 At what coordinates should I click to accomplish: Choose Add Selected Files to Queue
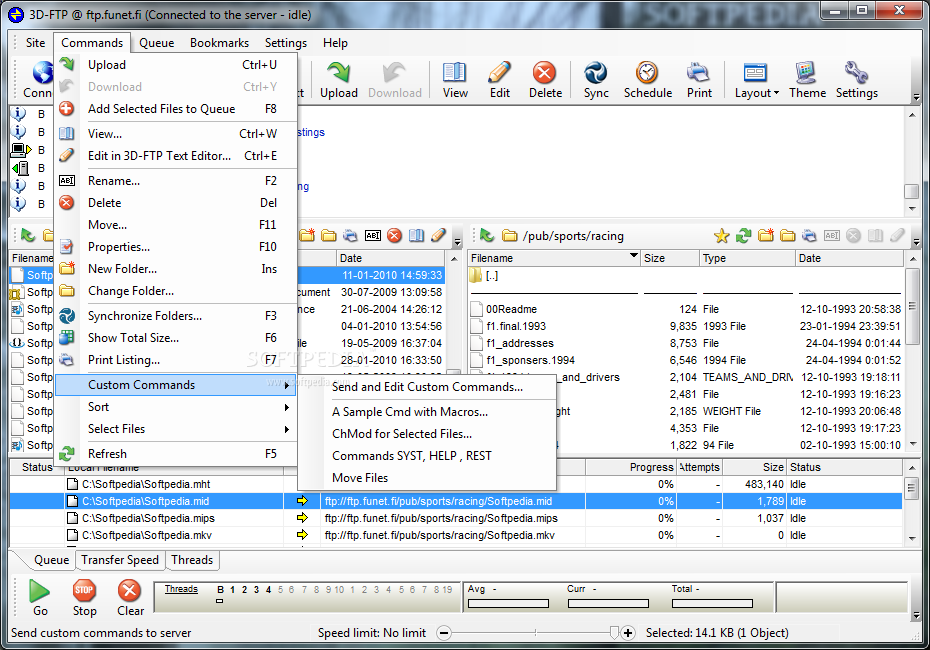(176, 109)
